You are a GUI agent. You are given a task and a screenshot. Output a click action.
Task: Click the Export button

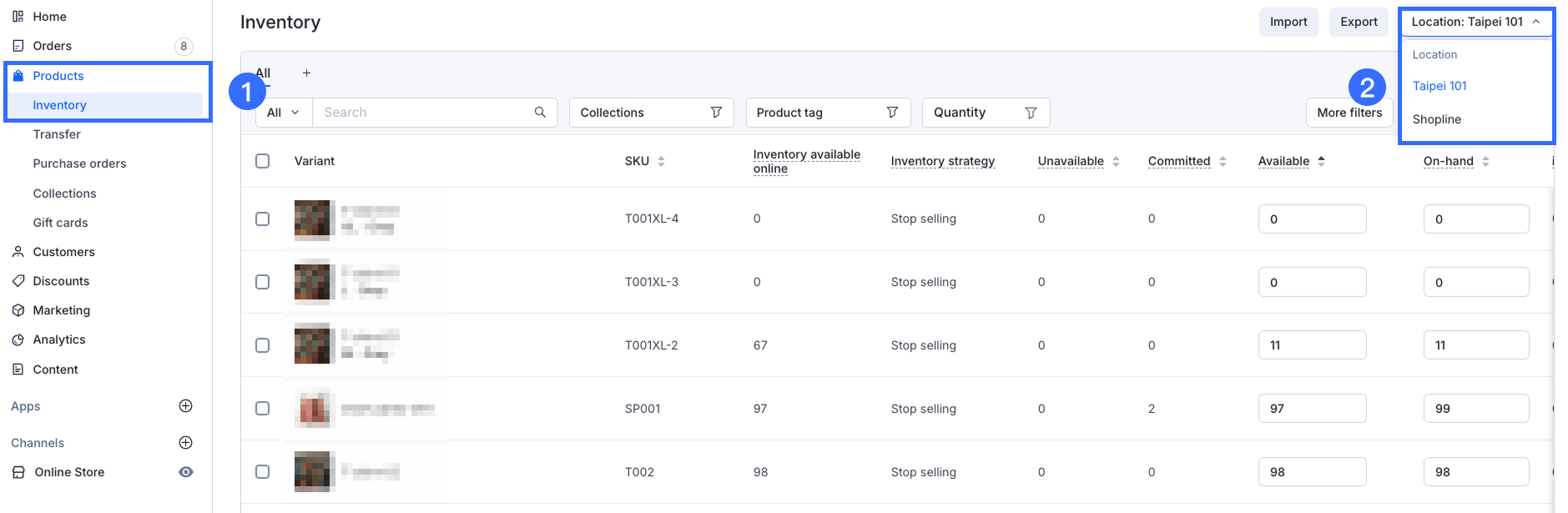coord(1358,22)
